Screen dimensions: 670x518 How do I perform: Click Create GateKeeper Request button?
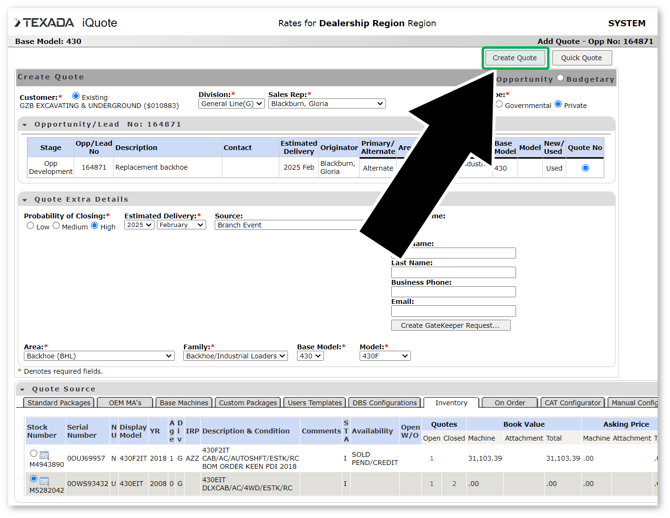pos(449,325)
